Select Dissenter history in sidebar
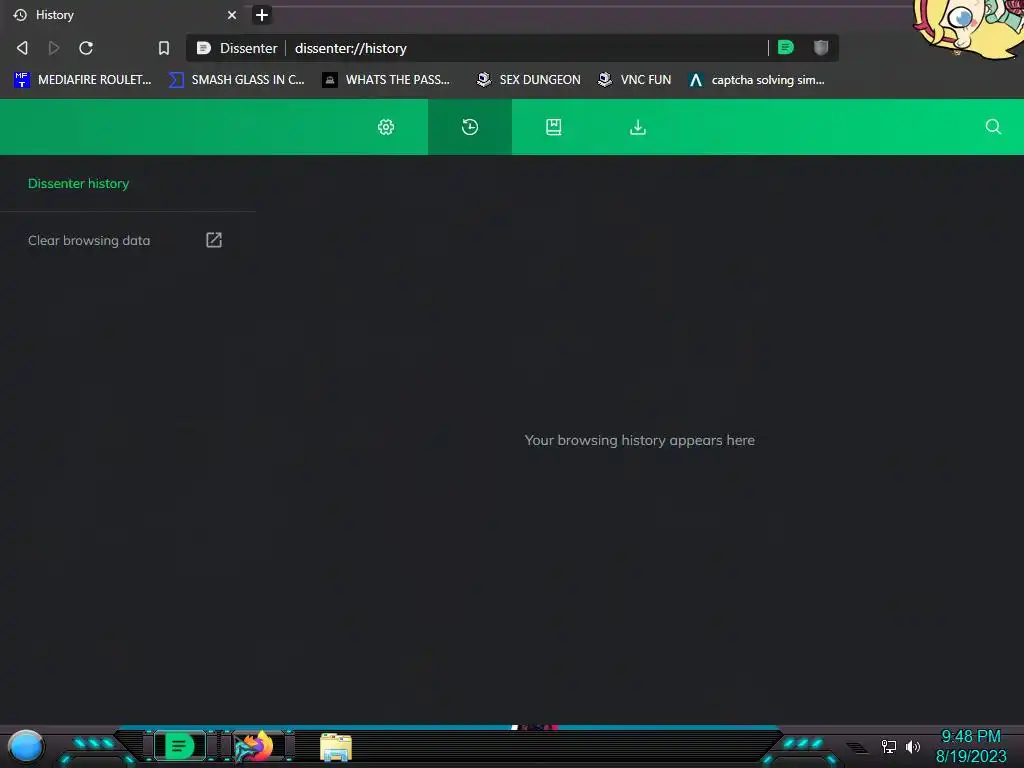The height and width of the screenshot is (768, 1024). tap(78, 184)
